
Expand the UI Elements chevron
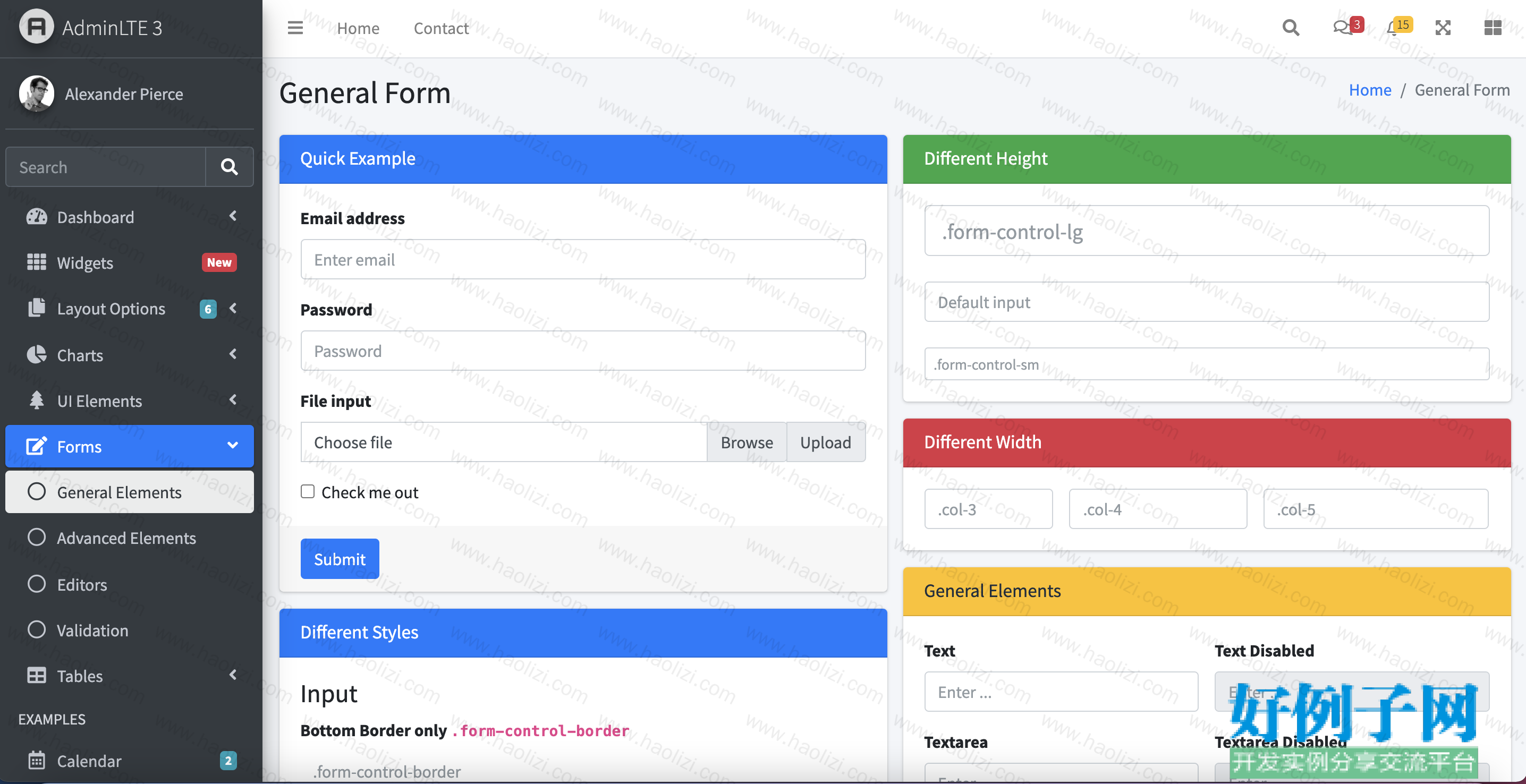click(x=233, y=399)
